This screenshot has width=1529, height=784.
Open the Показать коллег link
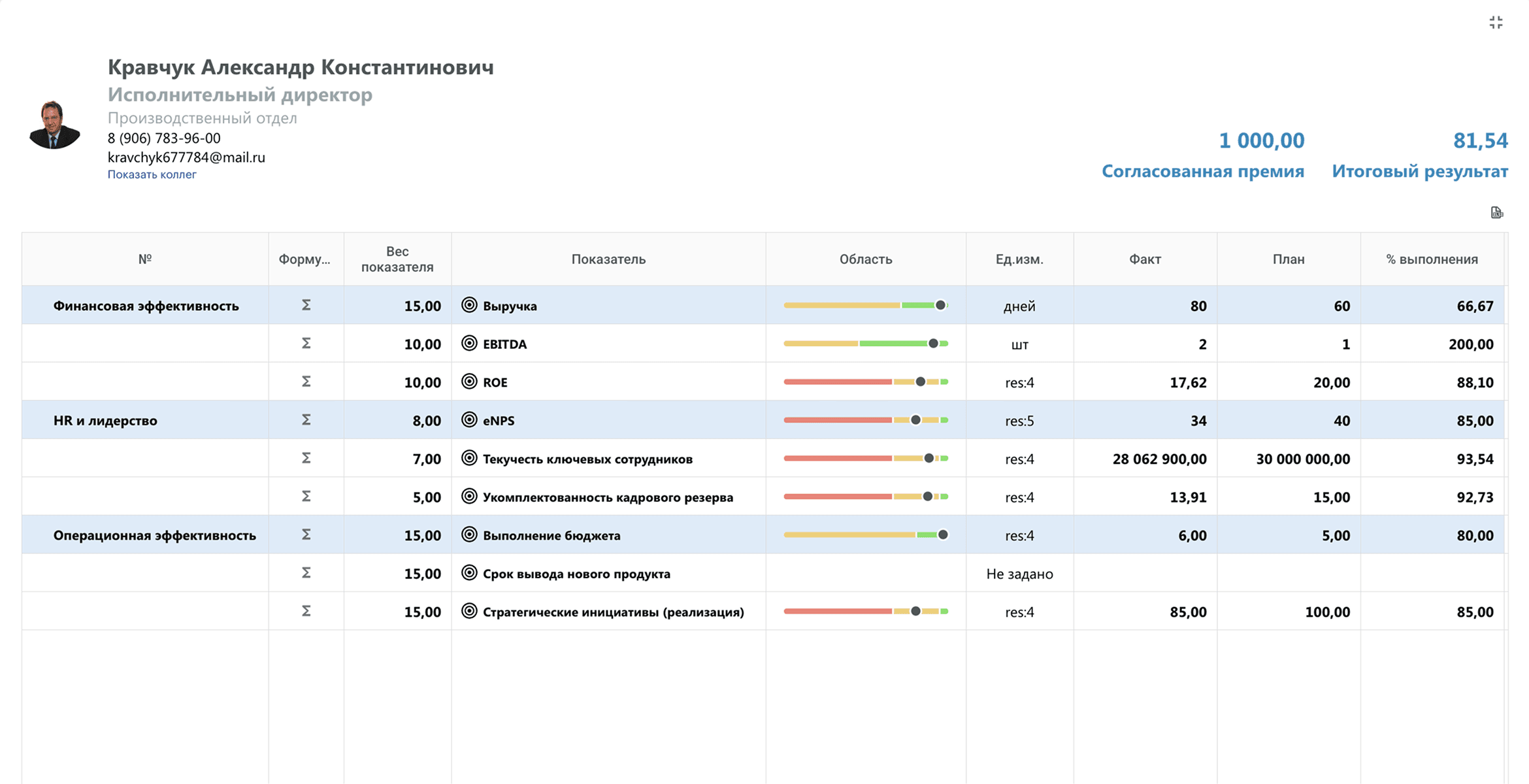(x=152, y=174)
